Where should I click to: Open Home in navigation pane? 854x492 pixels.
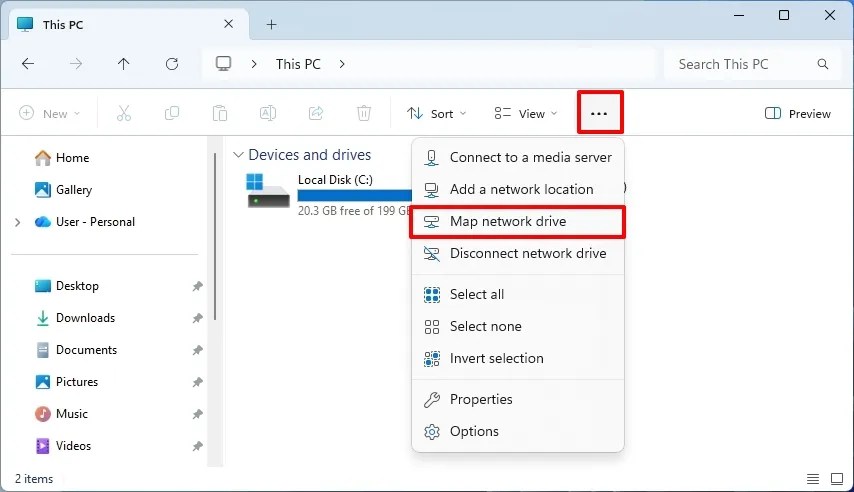click(x=72, y=158)
